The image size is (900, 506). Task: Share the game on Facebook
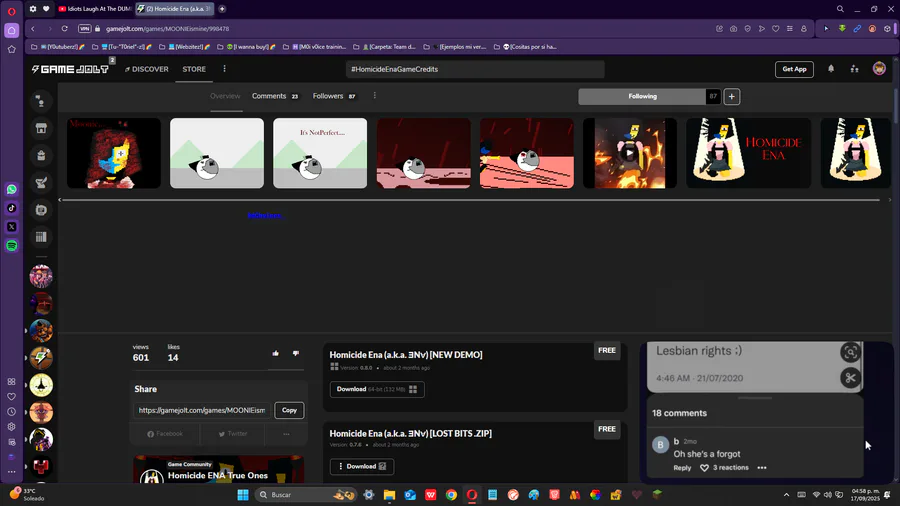pos(165,434)
